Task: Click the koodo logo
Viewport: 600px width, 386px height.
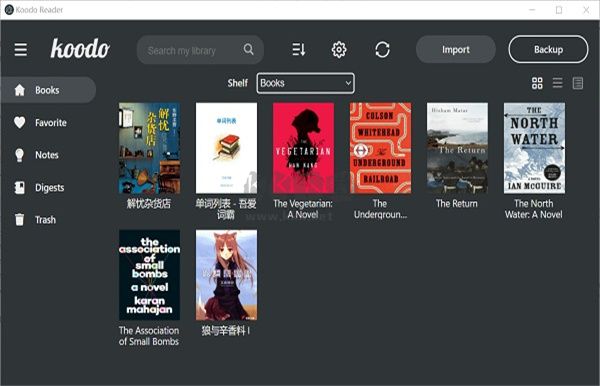Action: pyautogui.click(x=80, y=49)
